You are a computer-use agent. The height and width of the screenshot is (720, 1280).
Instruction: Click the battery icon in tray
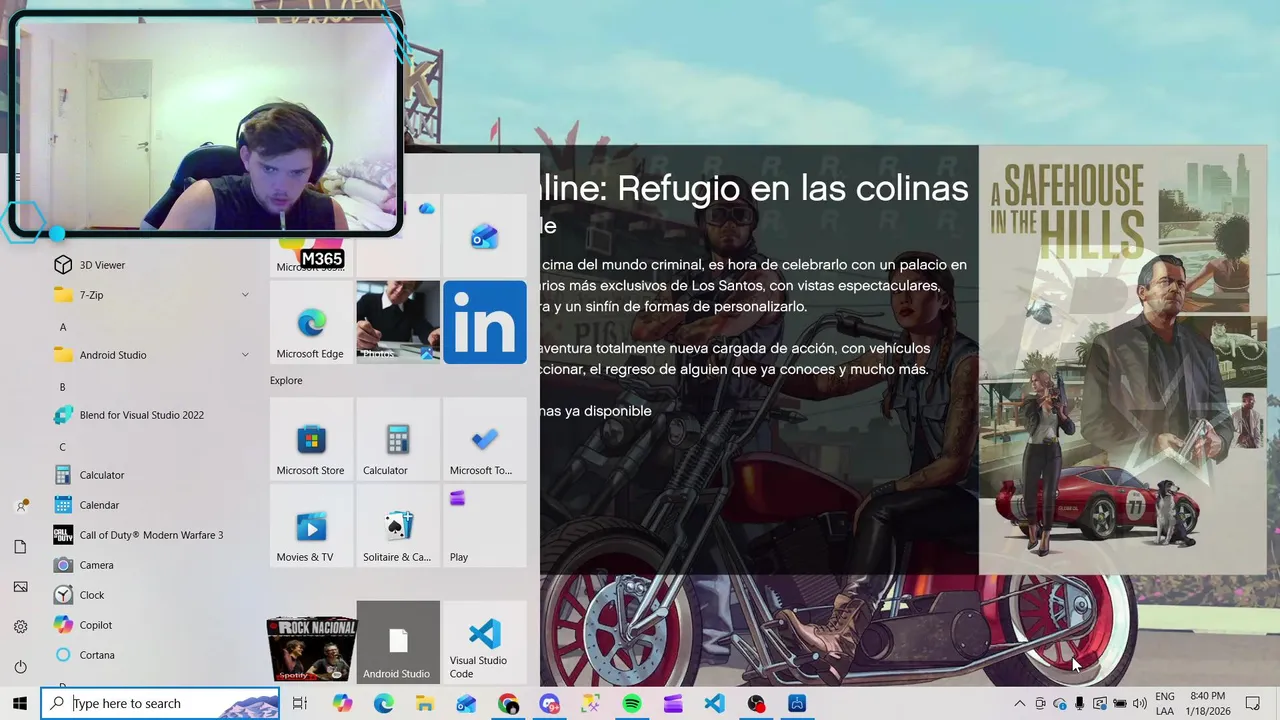pos(1120,704)
